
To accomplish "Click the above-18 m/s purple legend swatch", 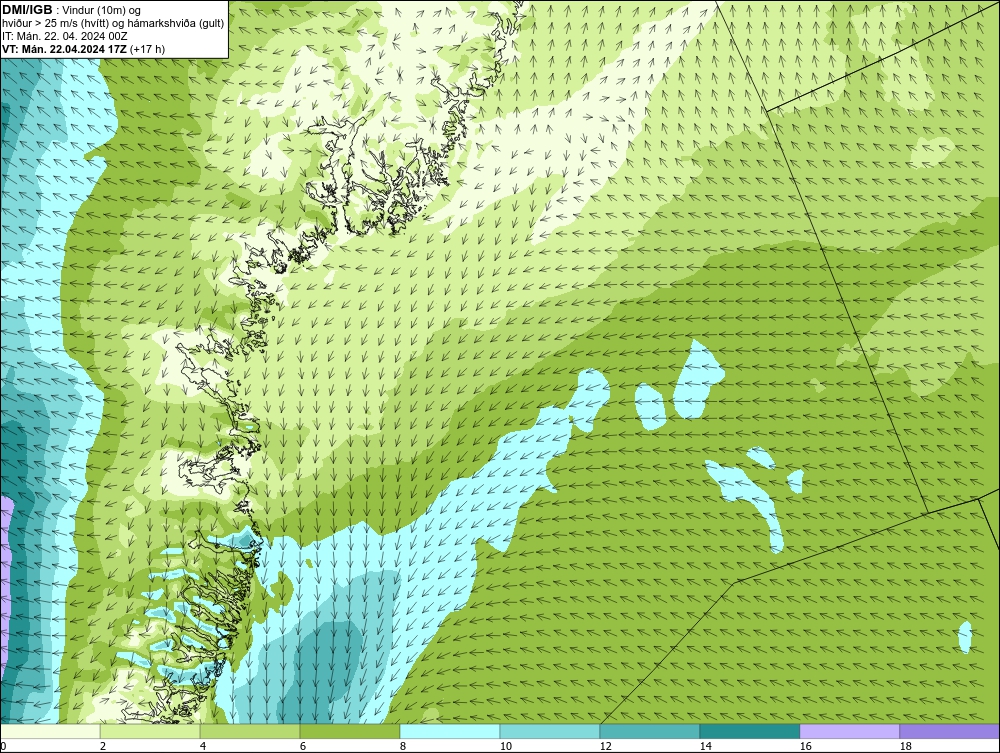I will (950, 731).
